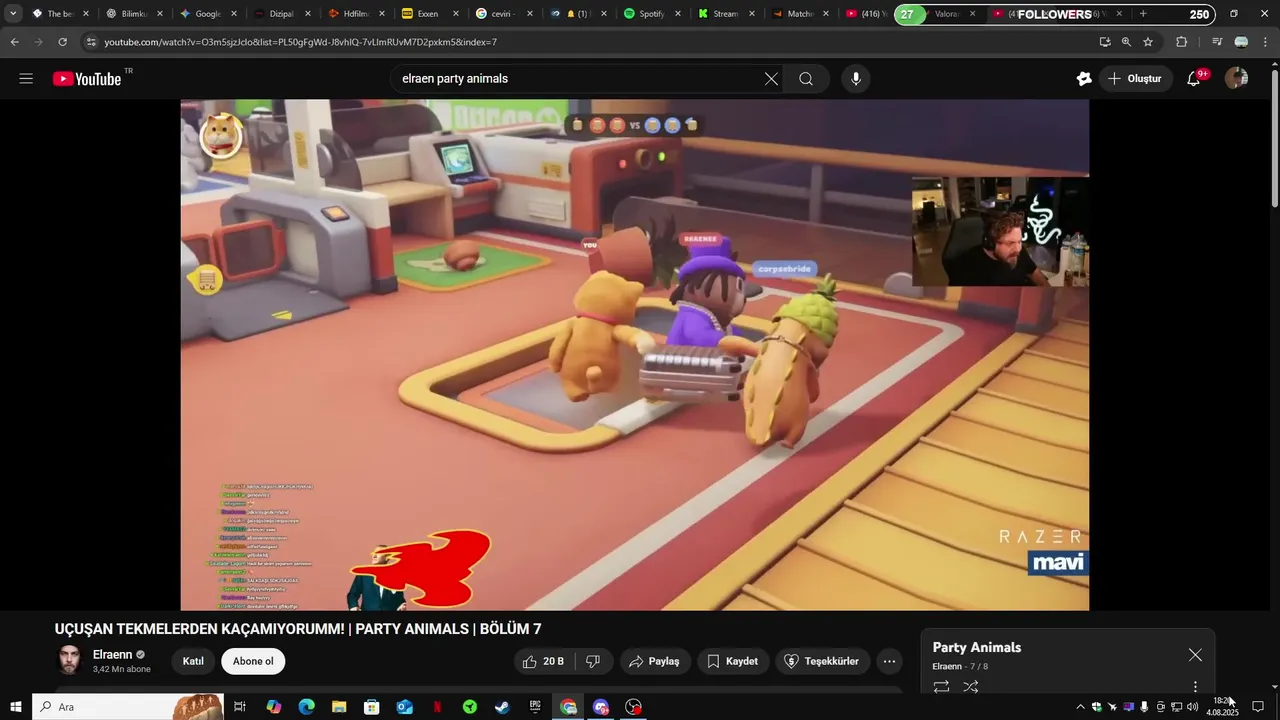This screenshot has height=720, width=1280.
Task: Open the system tray volume control
Action: point(1192,707)
